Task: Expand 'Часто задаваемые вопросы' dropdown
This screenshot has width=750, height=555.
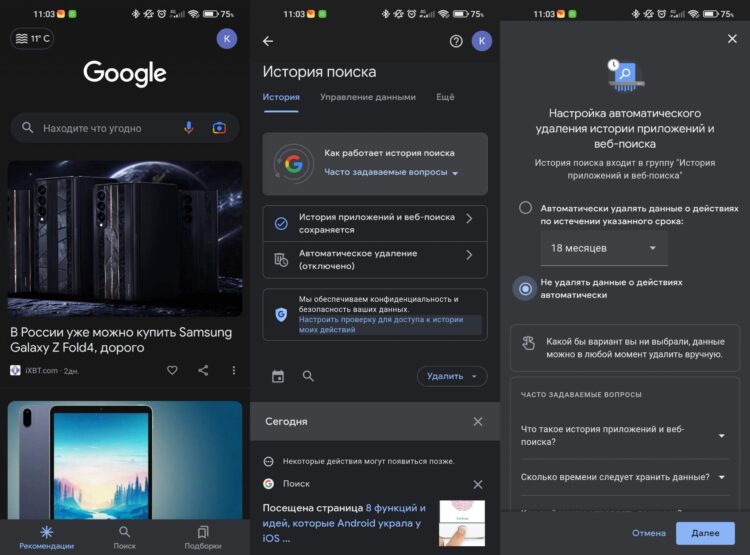Action: click(x=391, y=173)
